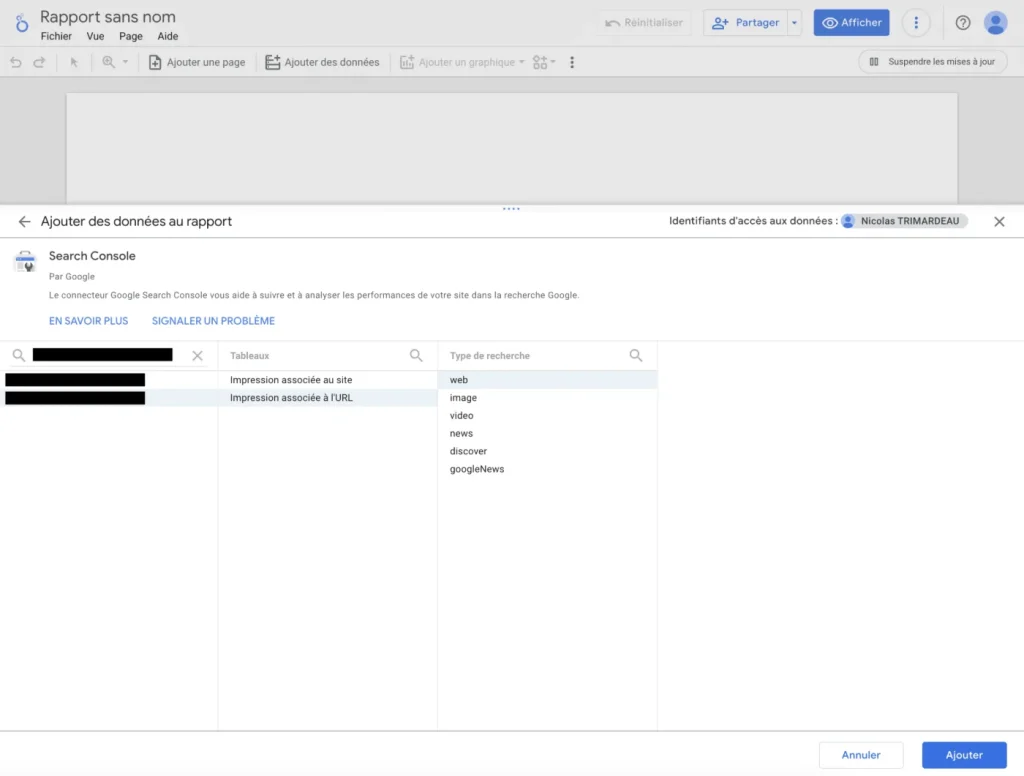Open the Vue menu
The width and height of the screenshot is (1024, 776).
95,36
